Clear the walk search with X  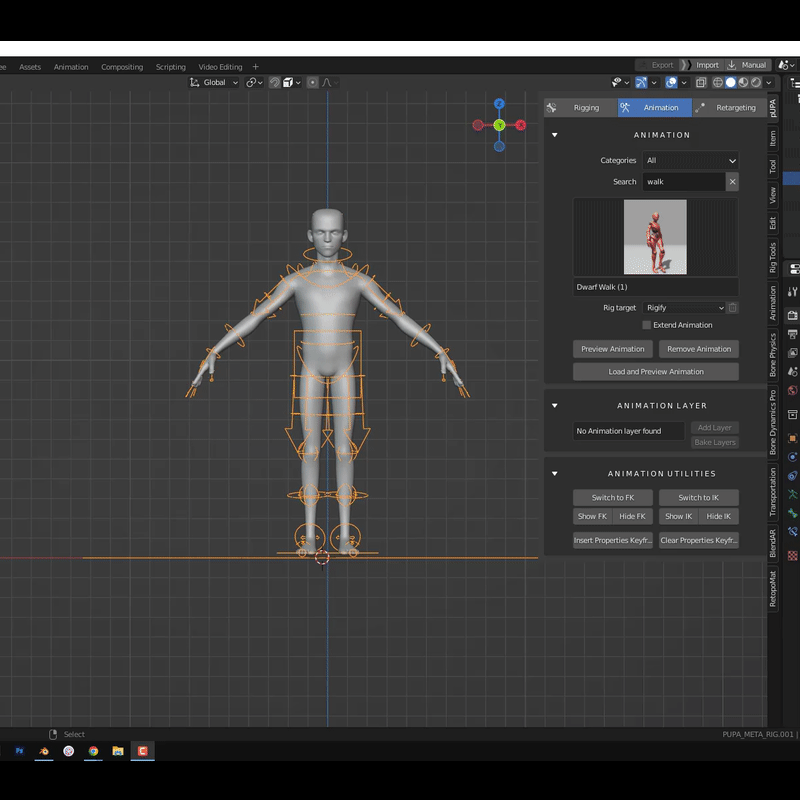pyautogui.click(x=732, y=182)
